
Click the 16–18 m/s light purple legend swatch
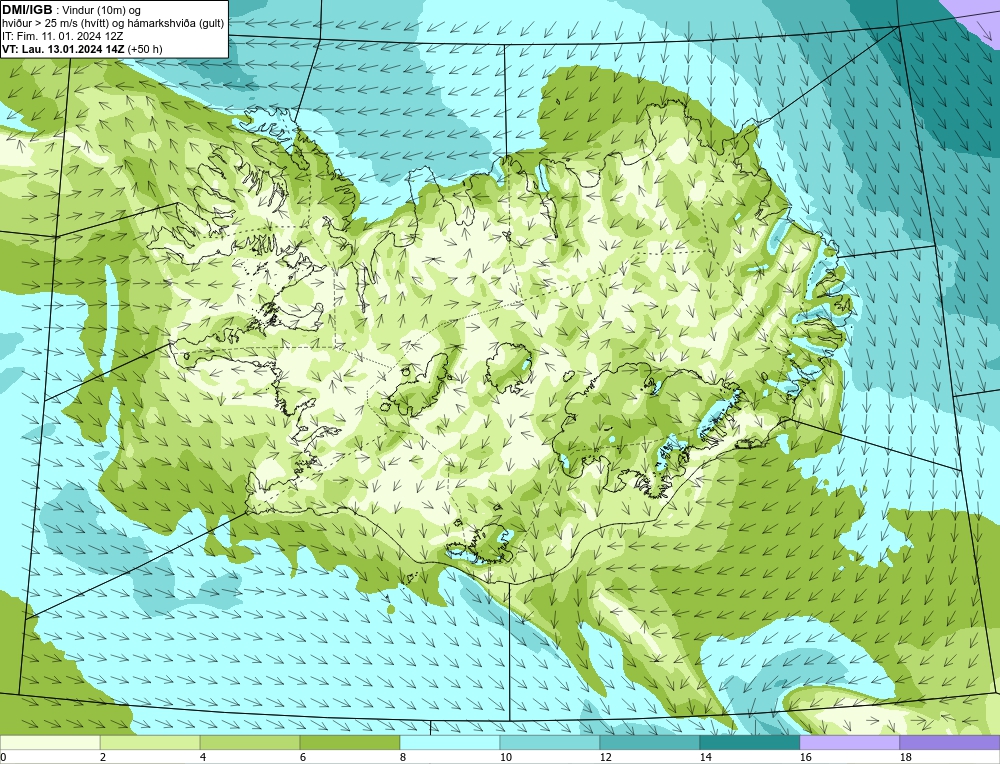pos(849,742)
